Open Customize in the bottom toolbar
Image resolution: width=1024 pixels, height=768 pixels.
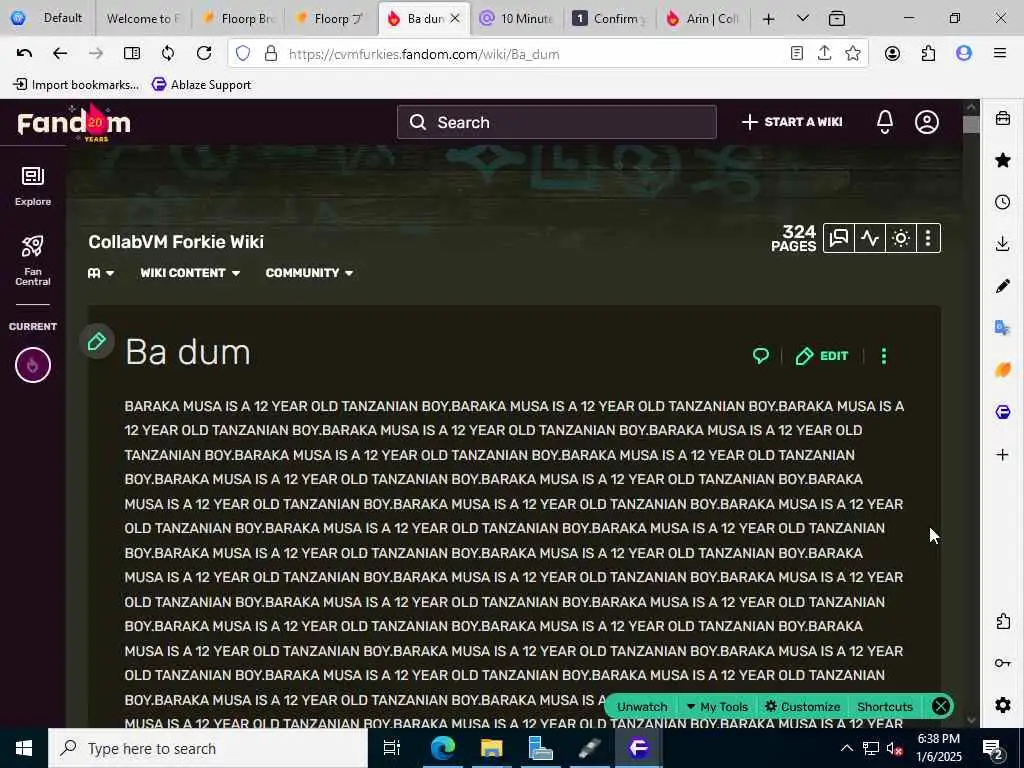(803, 707)
